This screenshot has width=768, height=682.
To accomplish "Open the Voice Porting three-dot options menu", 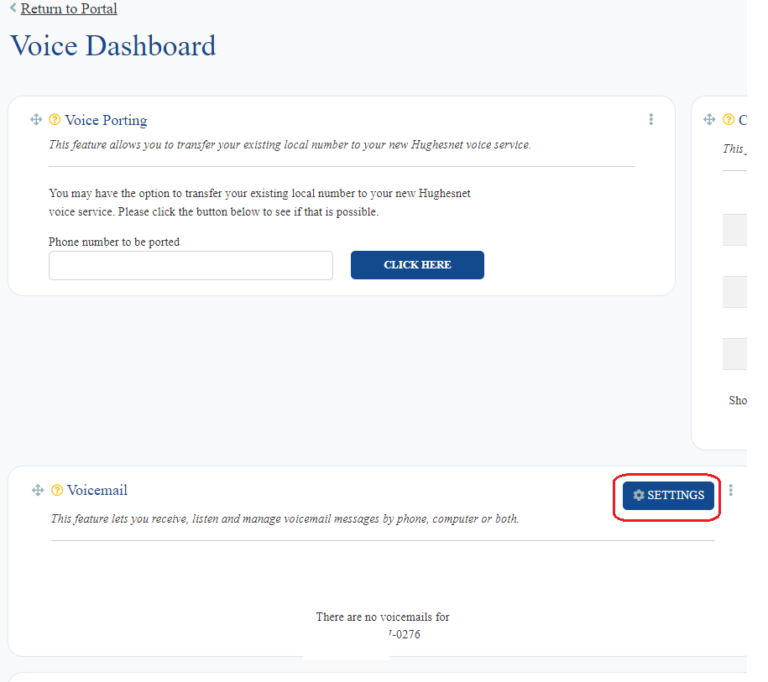I will (x=651, y=120).
